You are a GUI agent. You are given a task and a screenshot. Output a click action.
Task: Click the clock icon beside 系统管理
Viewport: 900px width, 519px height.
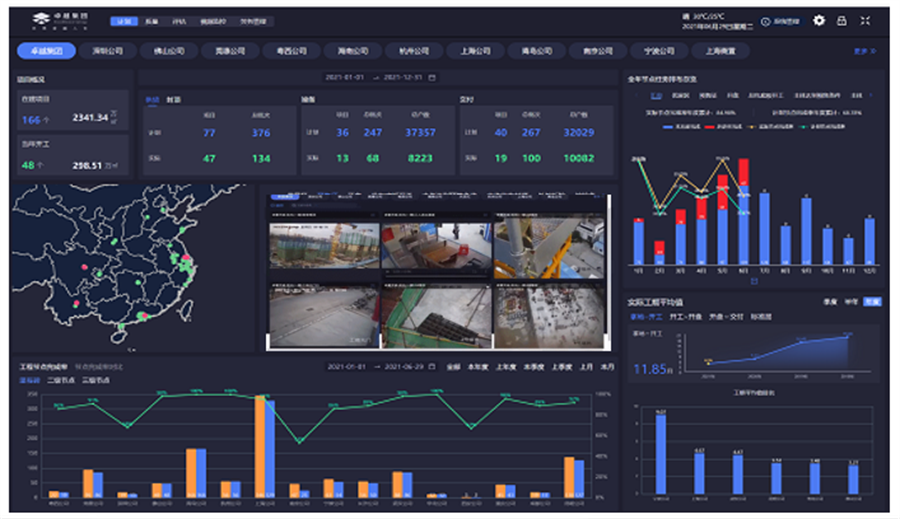click(x=766, y=21)
